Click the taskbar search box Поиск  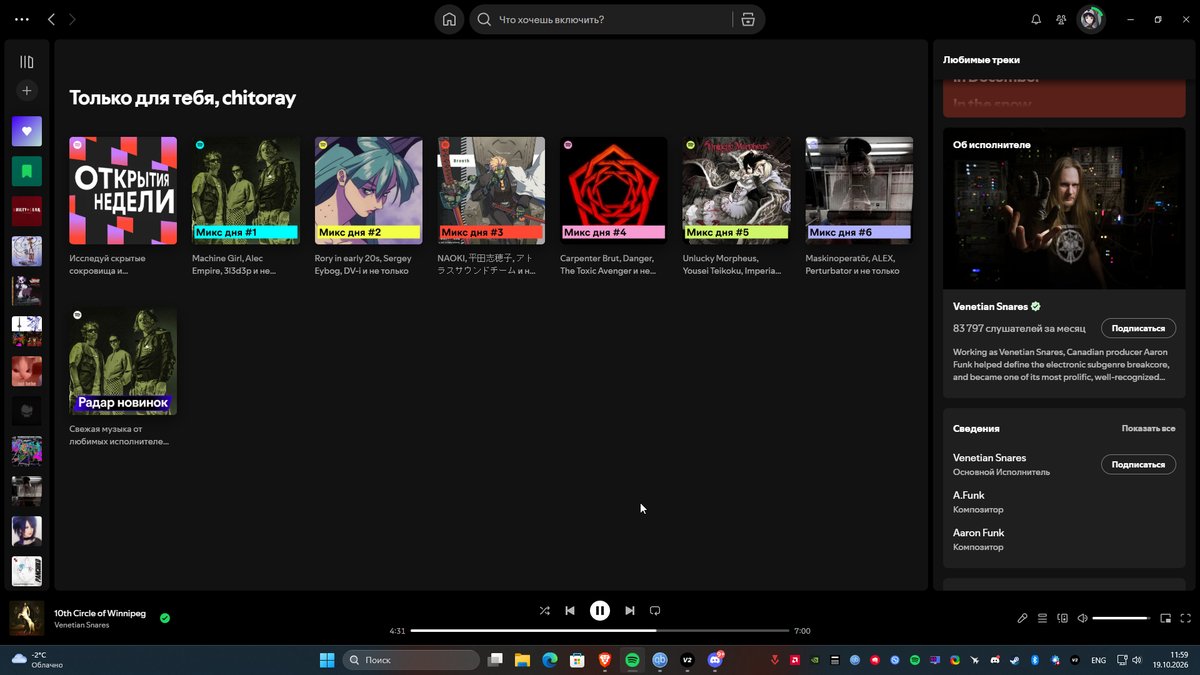411,660
